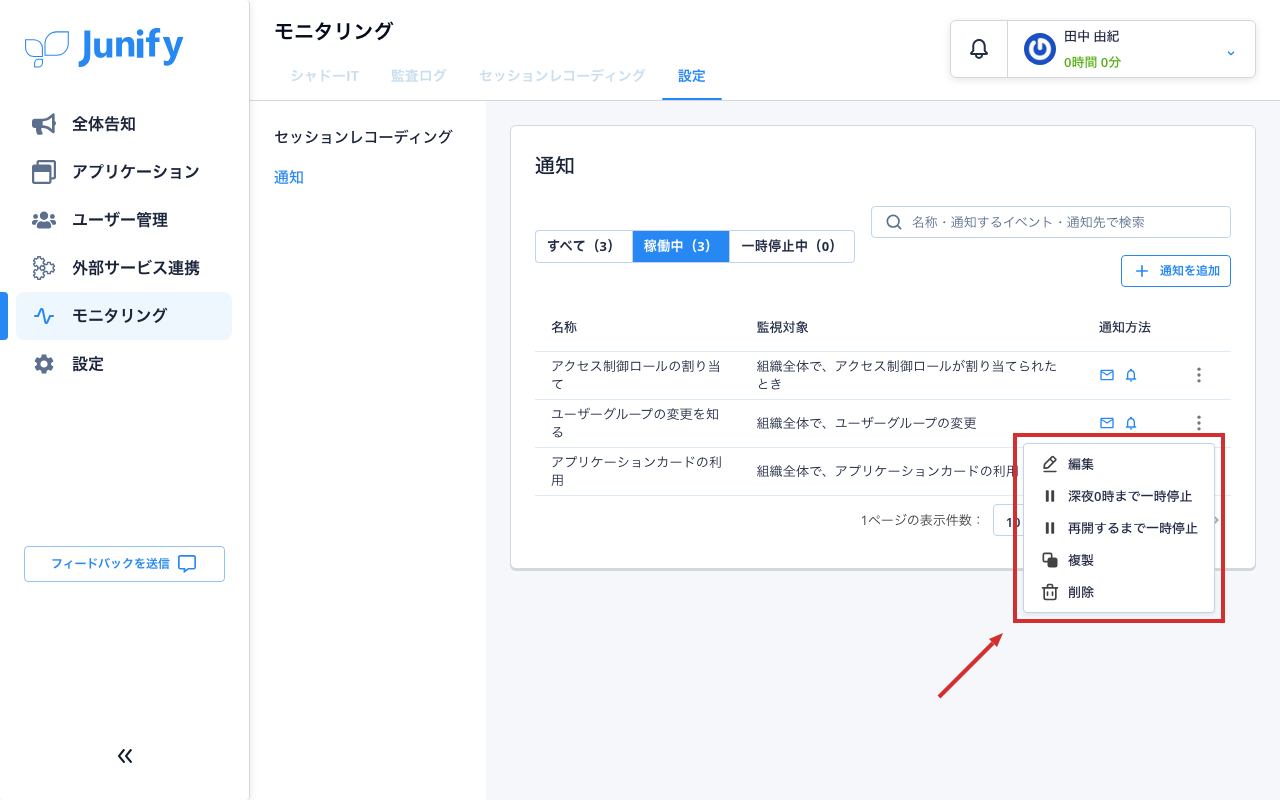This screenshot has height=800, width=1280.
Task: Open the 1ページの表示件数 page size dropdown
Action: [x=1008, y=521]
